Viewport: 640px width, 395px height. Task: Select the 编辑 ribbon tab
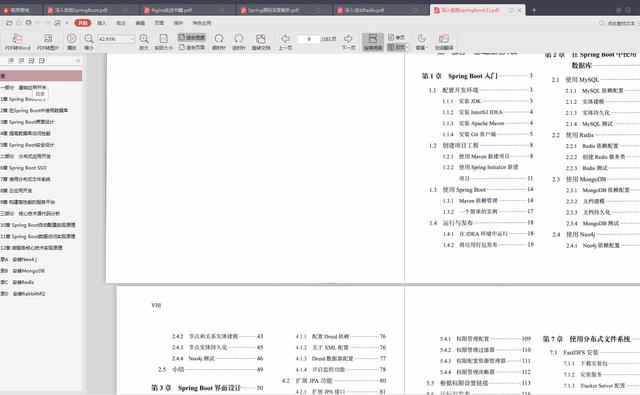click(140, 23)
